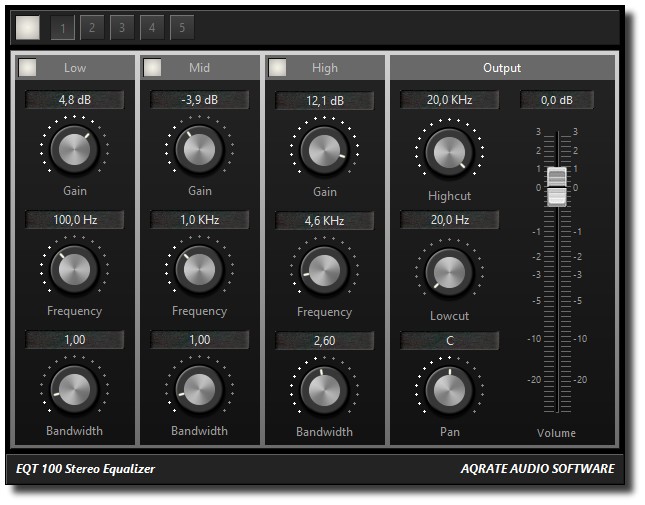
Task: Enable the High band toggle
Action: (x=277, y=67)
